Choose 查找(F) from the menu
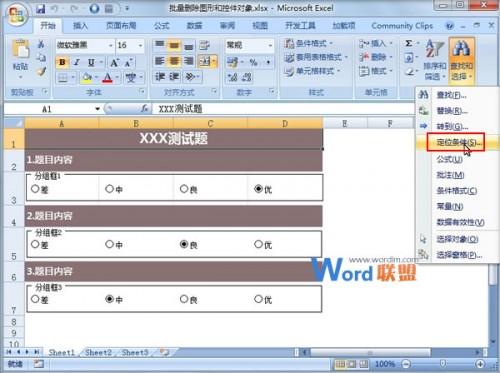This screenshot has height=373, width=500. [458, 95]
